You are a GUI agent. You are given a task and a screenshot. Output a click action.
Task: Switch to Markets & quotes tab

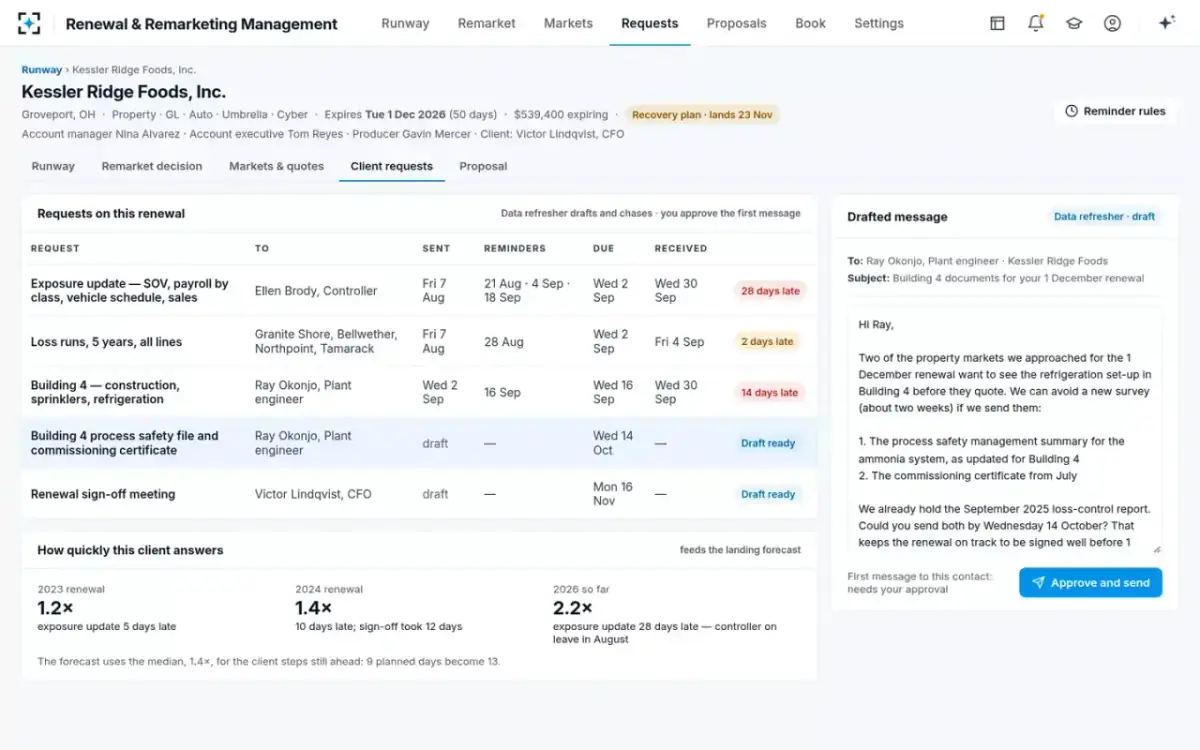[x=276, y=166]
